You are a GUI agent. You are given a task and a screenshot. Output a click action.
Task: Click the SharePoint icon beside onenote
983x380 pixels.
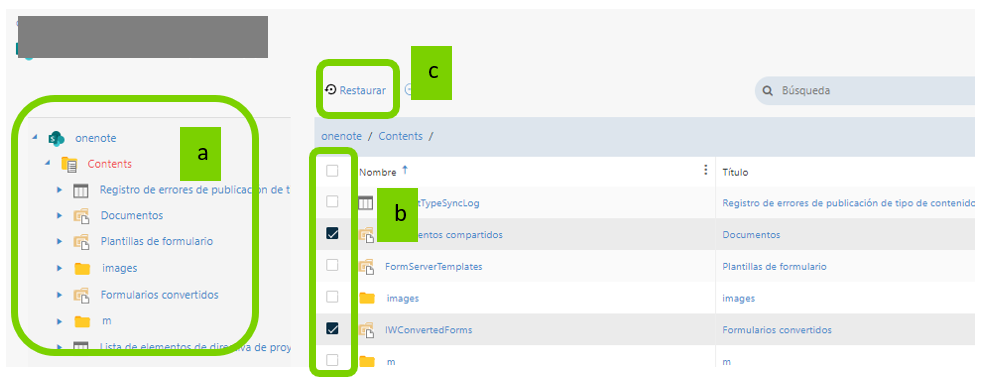coord(57,138)
